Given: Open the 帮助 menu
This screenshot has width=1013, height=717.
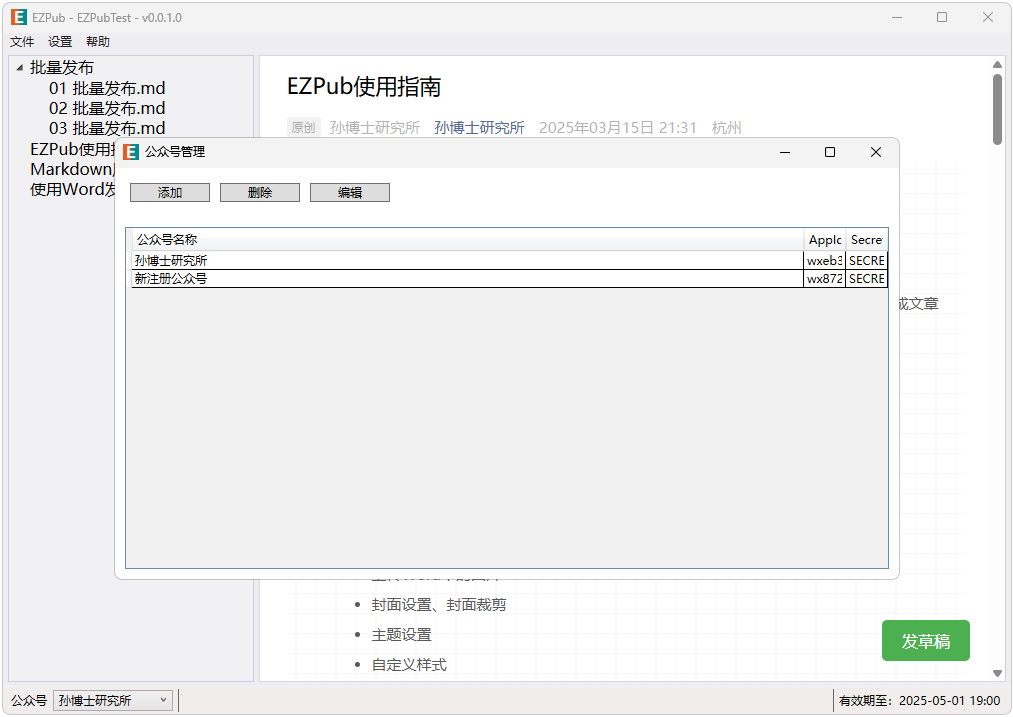Looking at the screenshot, I should pyautogui.click(x=98, y=42).
